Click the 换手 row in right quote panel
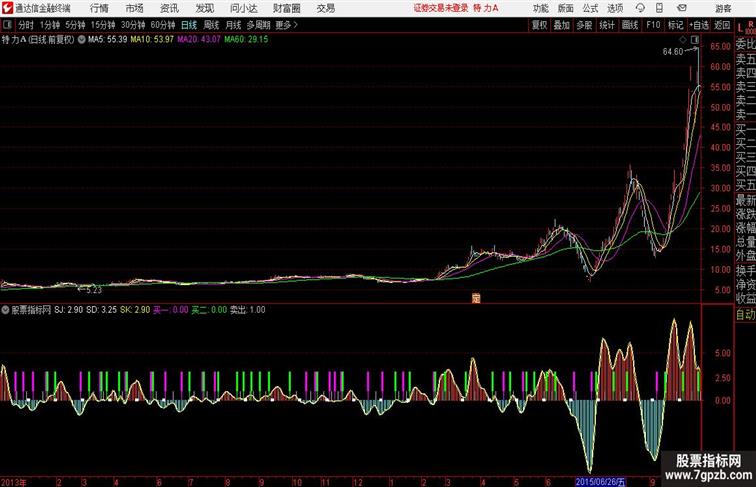Image resolution: width=756 pixels, height=487 pixels. tap(745, 271)
